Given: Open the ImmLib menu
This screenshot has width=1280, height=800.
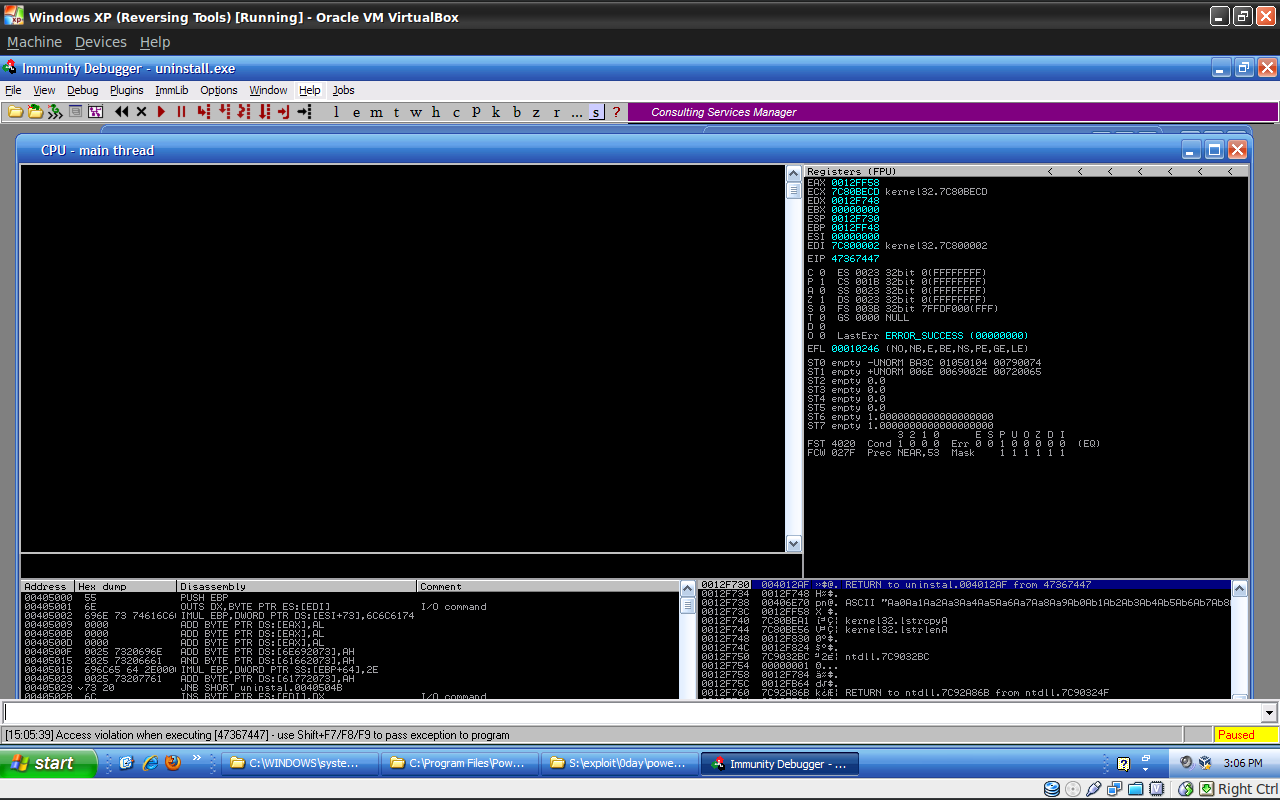Looking at the screenshot, I should tap(172, 90).
